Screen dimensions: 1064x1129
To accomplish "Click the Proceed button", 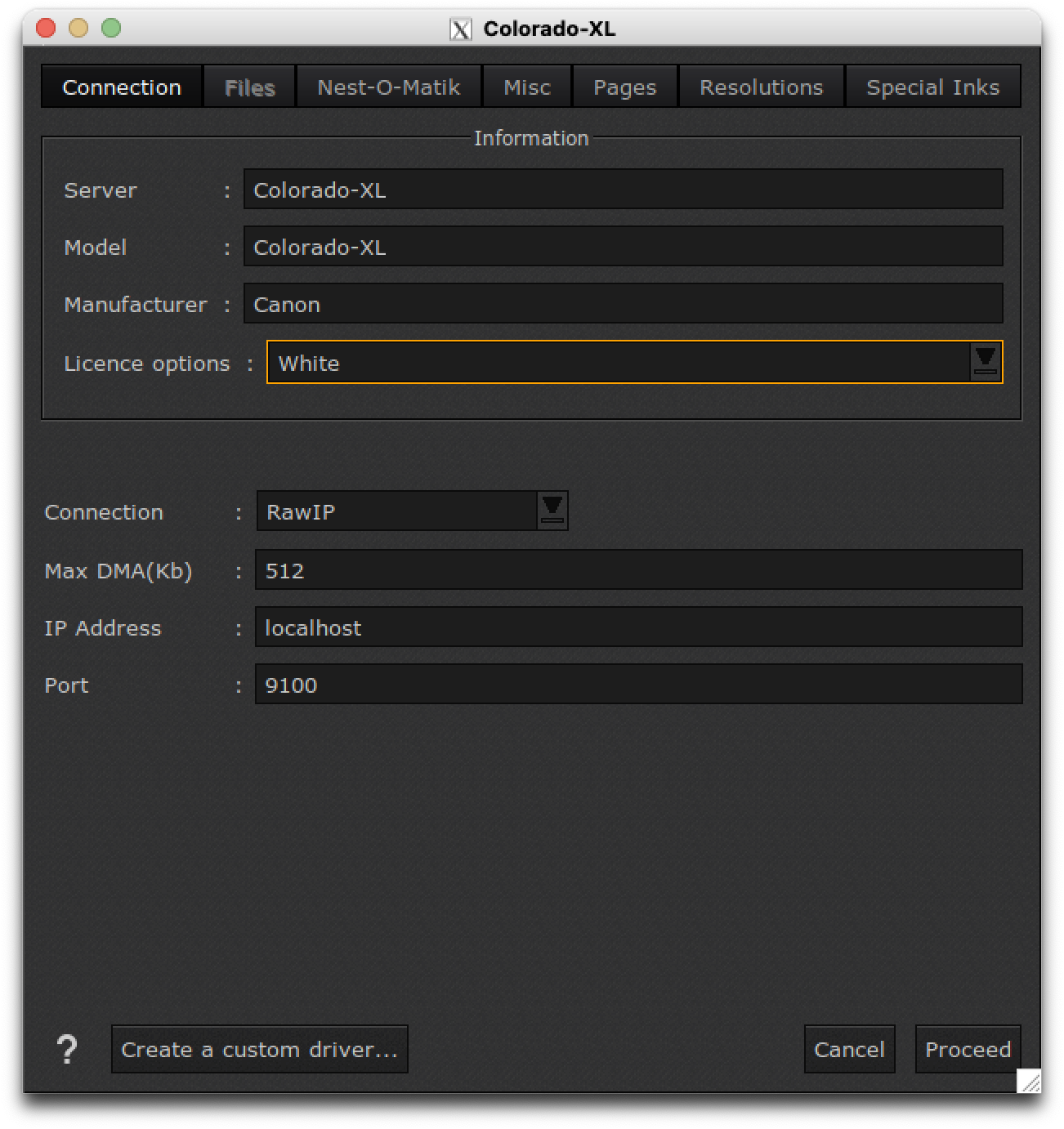I will tap(968, 1049).
